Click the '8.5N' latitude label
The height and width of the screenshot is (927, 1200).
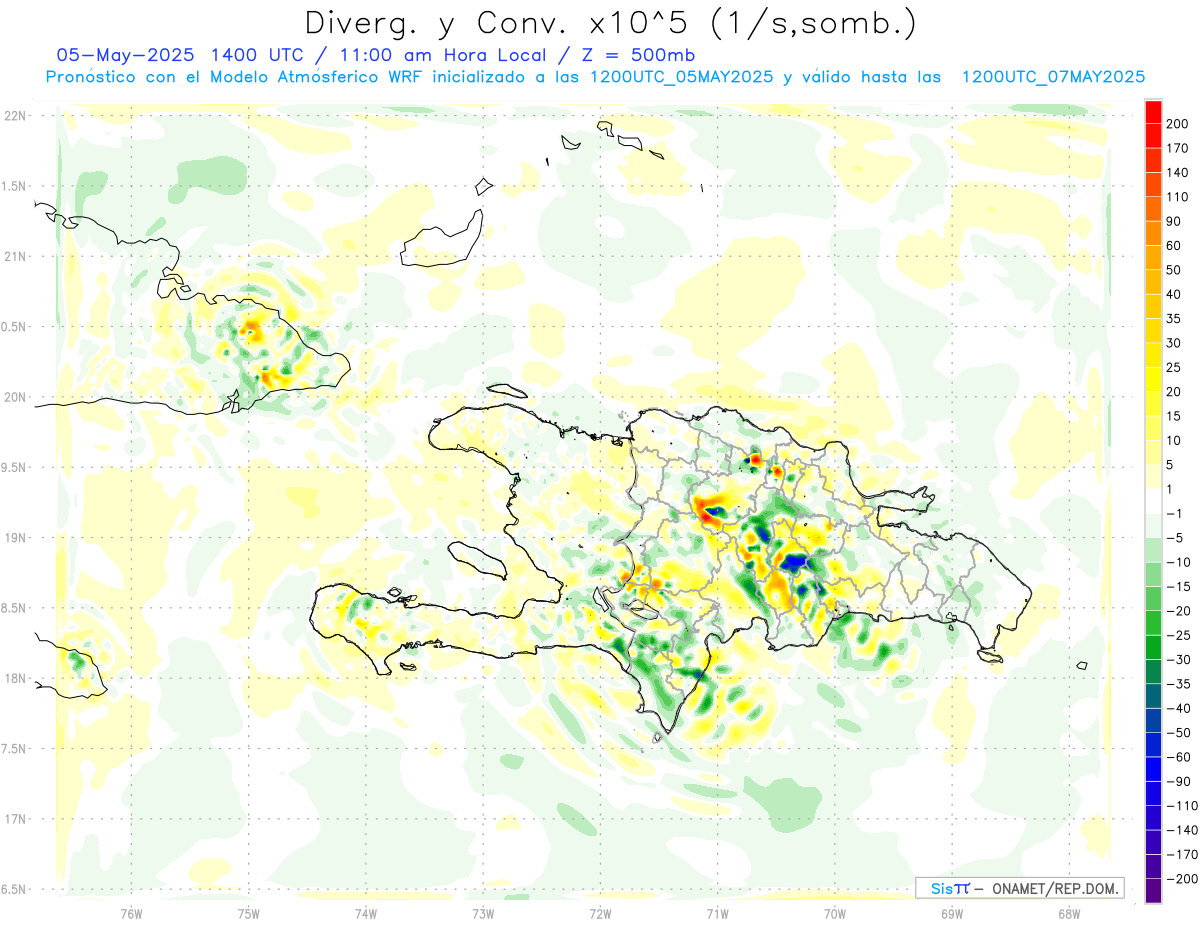15,608
